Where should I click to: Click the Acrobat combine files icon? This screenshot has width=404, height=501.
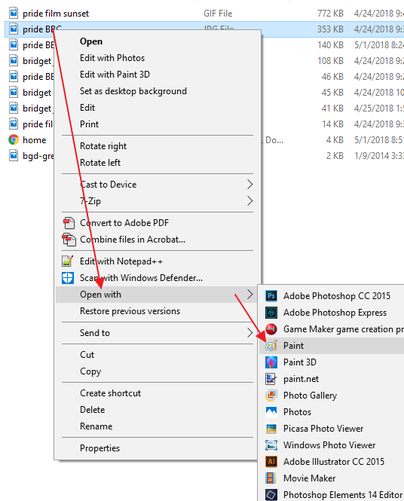(x=69, y=239)
